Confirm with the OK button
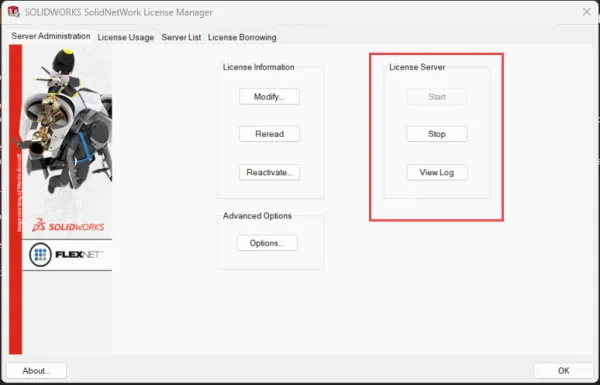600x385 pixels. pos(563,370)
